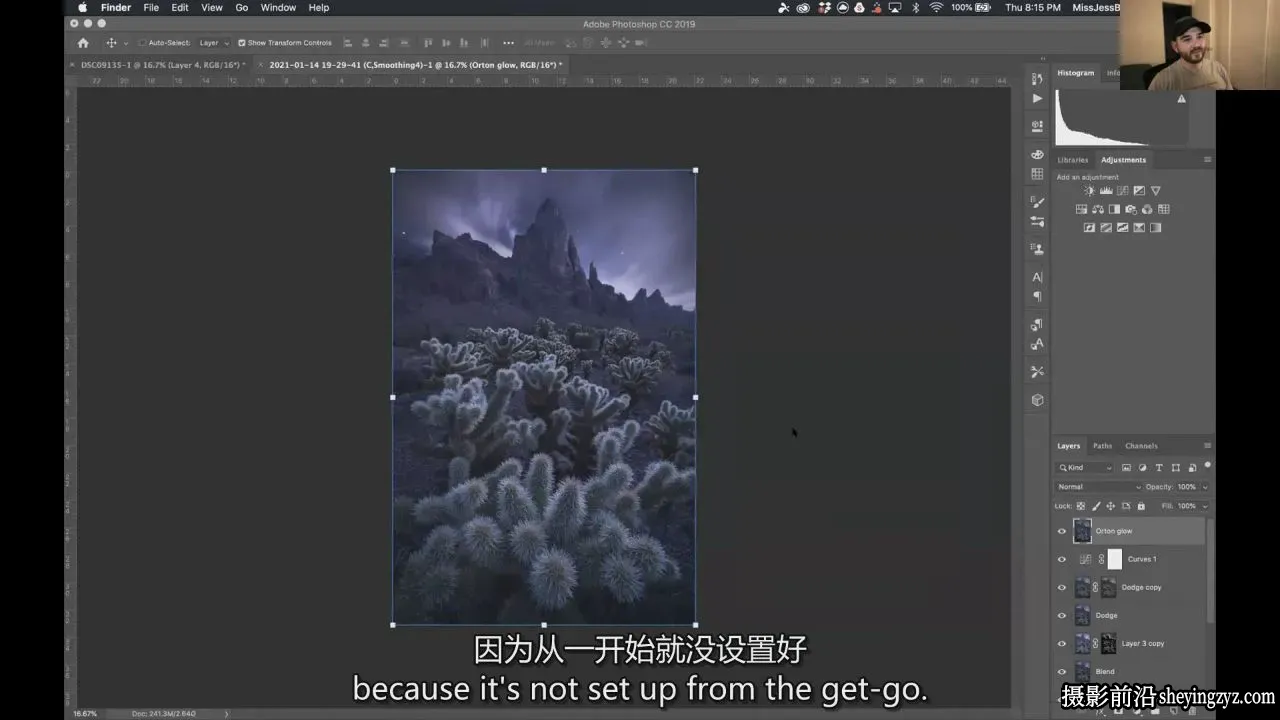
Task: Add a Channel Mixer adjustment
Action: [1147, 209]
